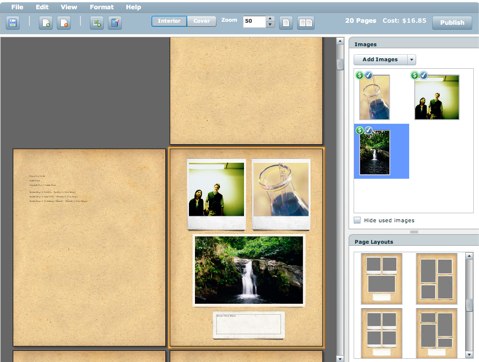Switch to two-page spread view icon
This screenshot has width=479, height=362.
pos(306,23)
